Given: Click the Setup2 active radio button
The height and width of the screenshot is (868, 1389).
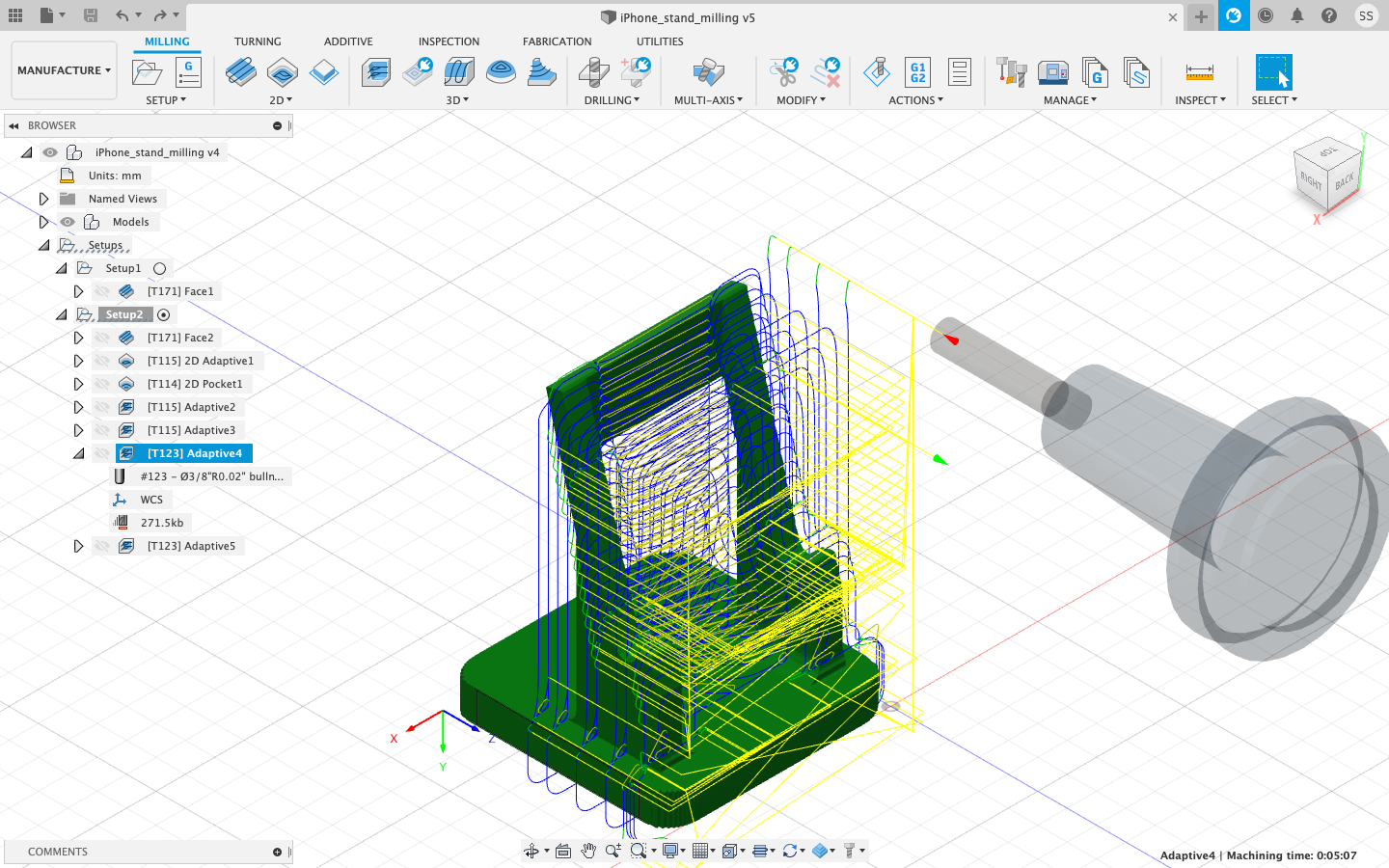Looking at the screenshot, I should [164, 315].
